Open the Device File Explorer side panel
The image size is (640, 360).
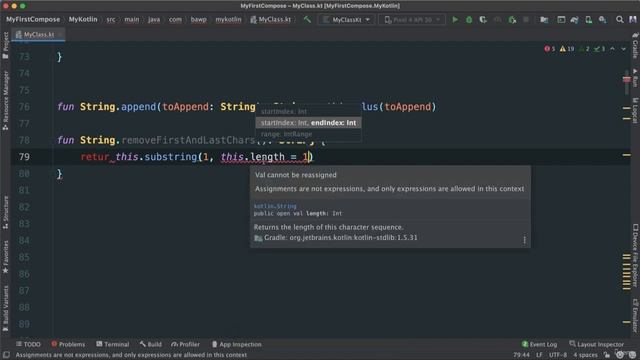tap(635, 256)
